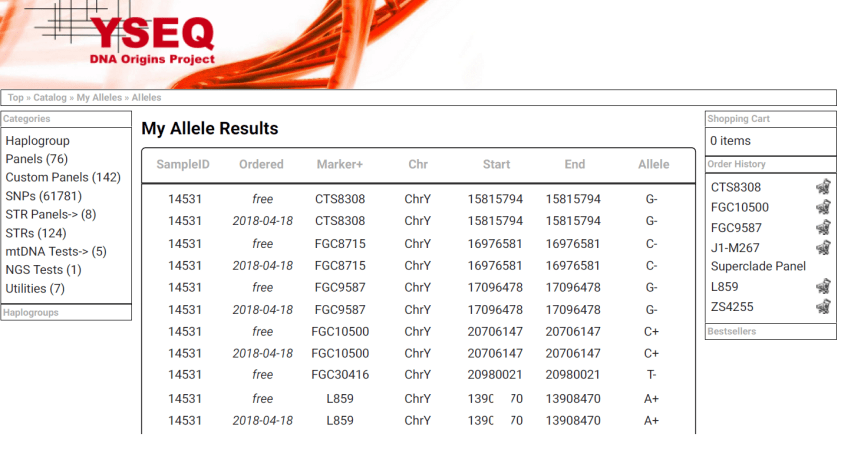Click the SampleID column header
The height and width of the screenshot is (450, 841).
pos(183,165)
